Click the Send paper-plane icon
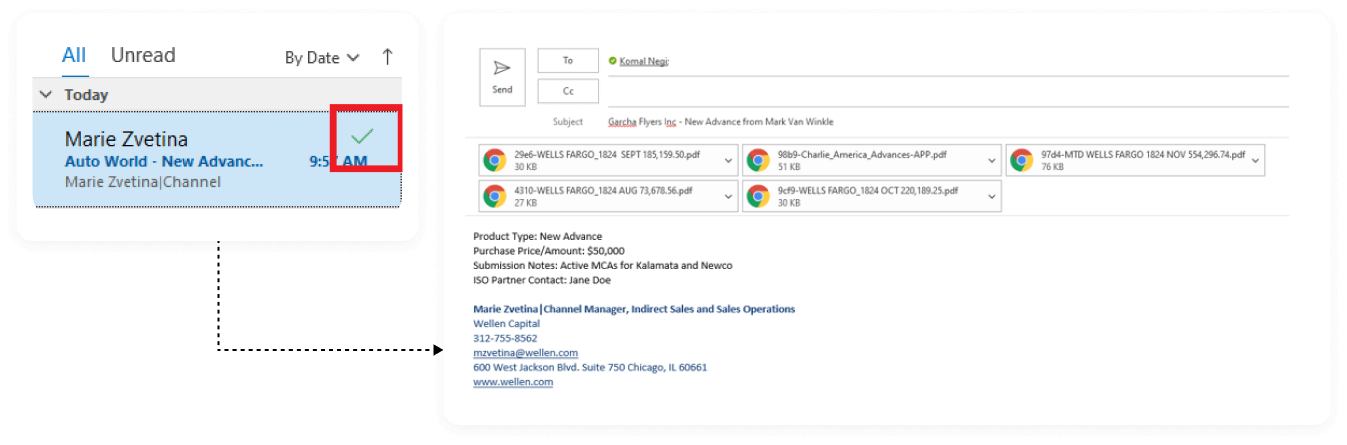The height and width of the screenshot is (445, 1347). 502,68
